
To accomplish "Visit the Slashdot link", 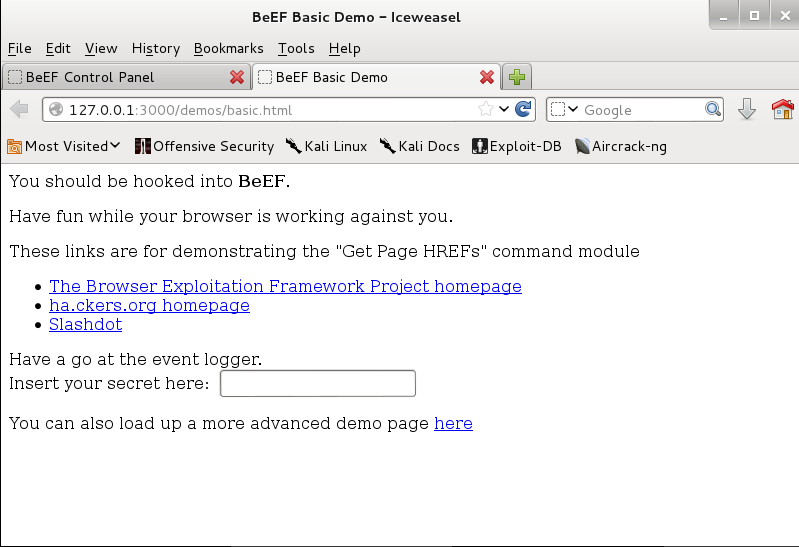I will (86, 325).
